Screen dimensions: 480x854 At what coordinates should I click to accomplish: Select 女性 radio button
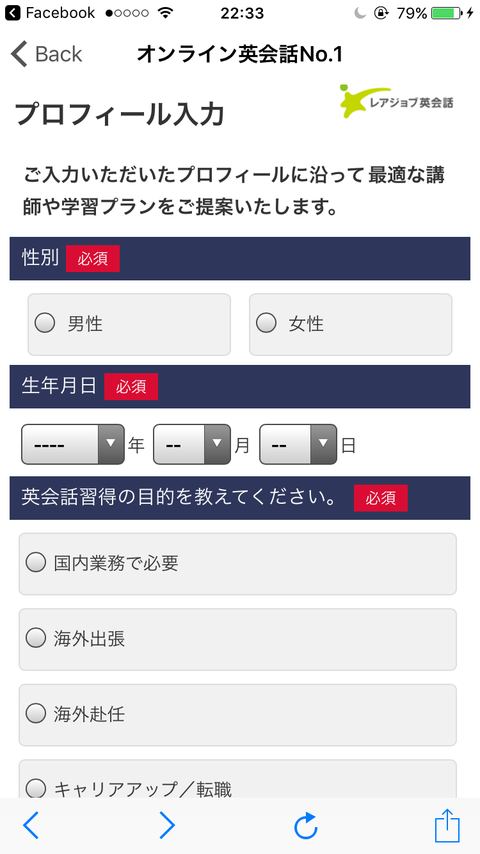350,324
